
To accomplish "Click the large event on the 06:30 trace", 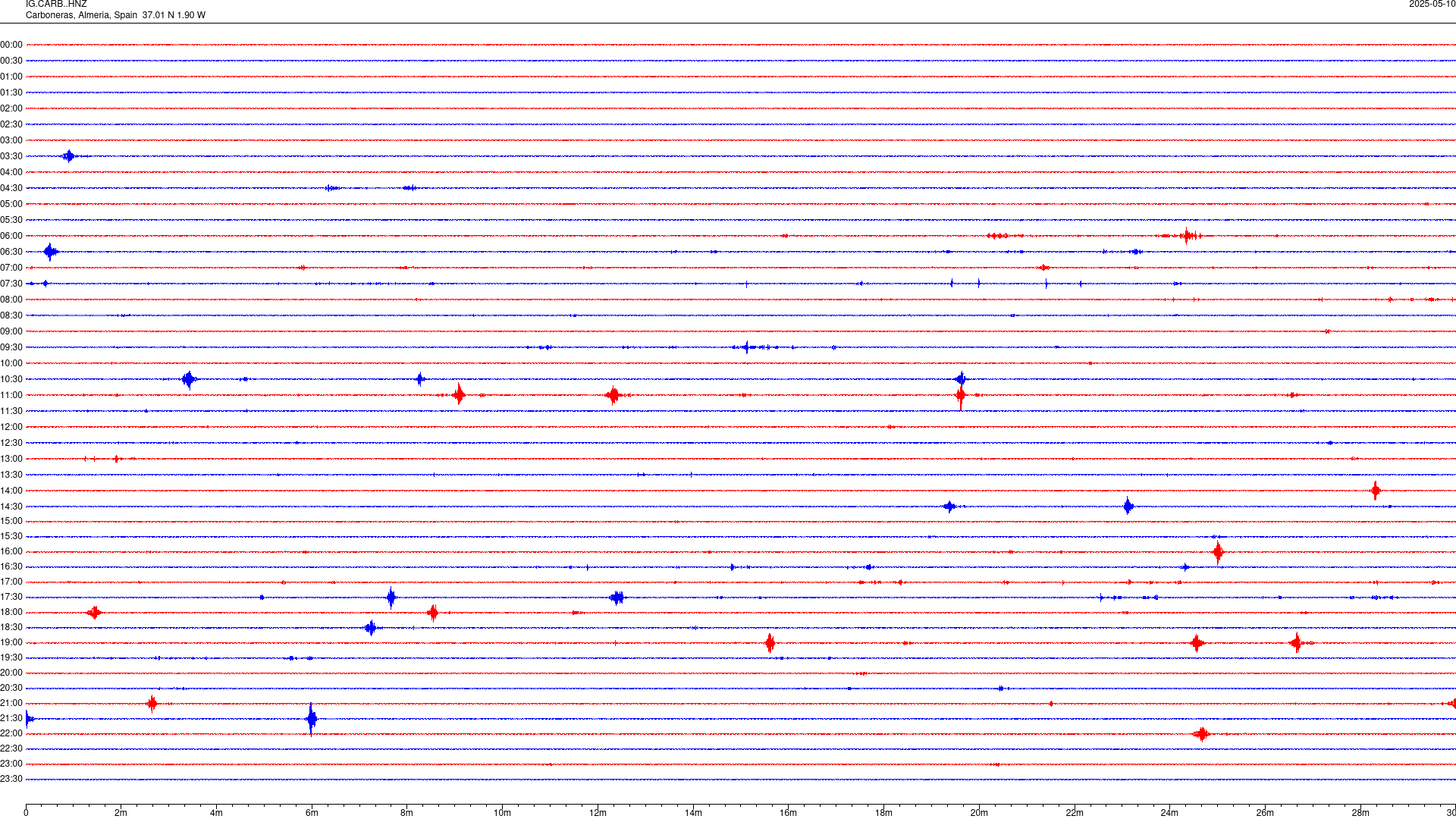I will (50, 252).
